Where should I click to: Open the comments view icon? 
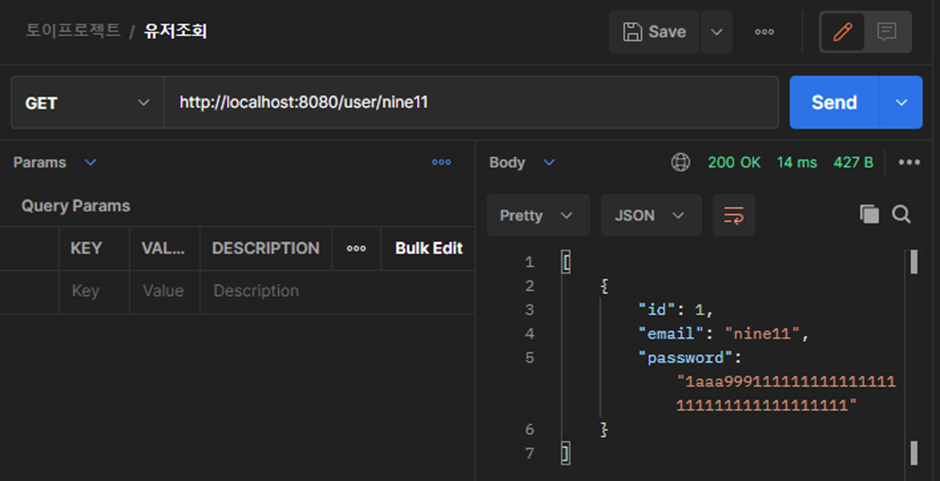click(887, 32)
